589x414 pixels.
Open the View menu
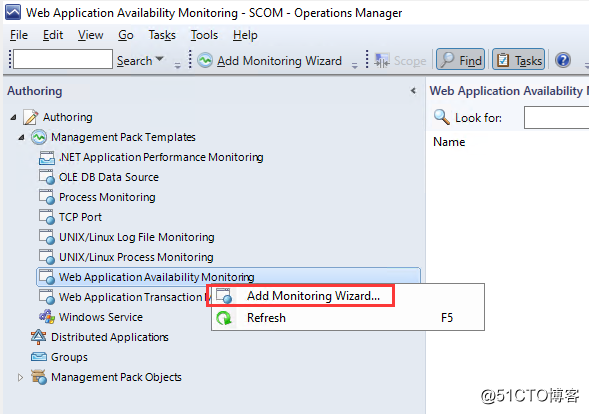91,35
